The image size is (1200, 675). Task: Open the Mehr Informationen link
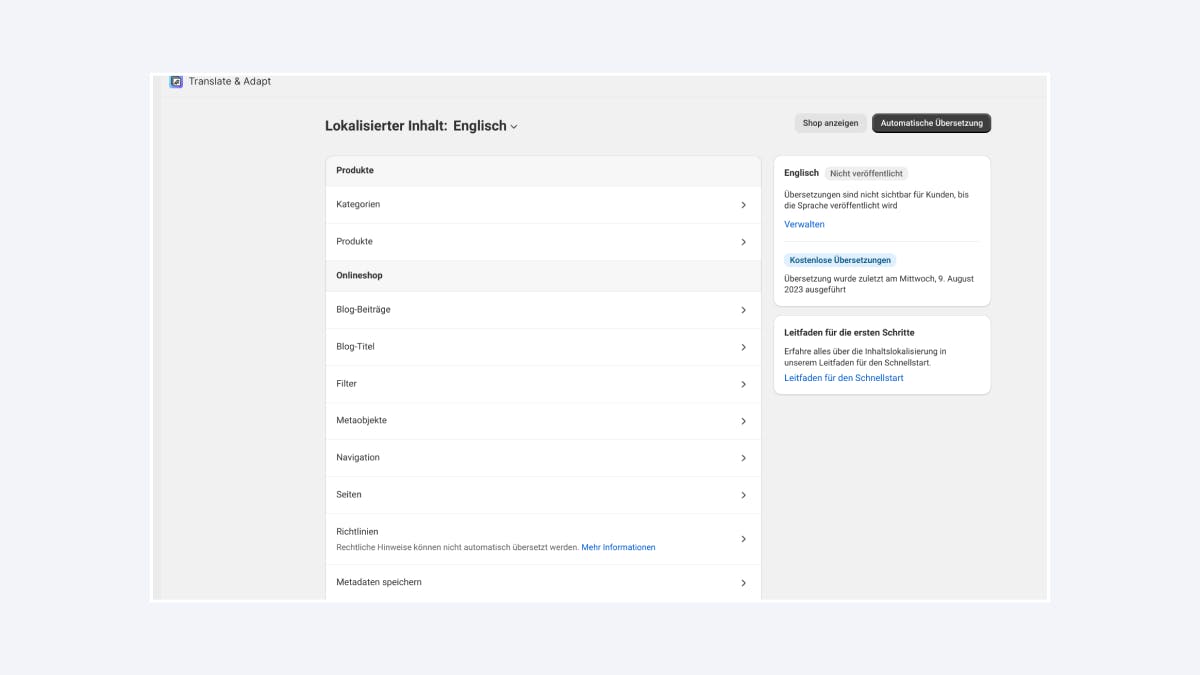618,547
